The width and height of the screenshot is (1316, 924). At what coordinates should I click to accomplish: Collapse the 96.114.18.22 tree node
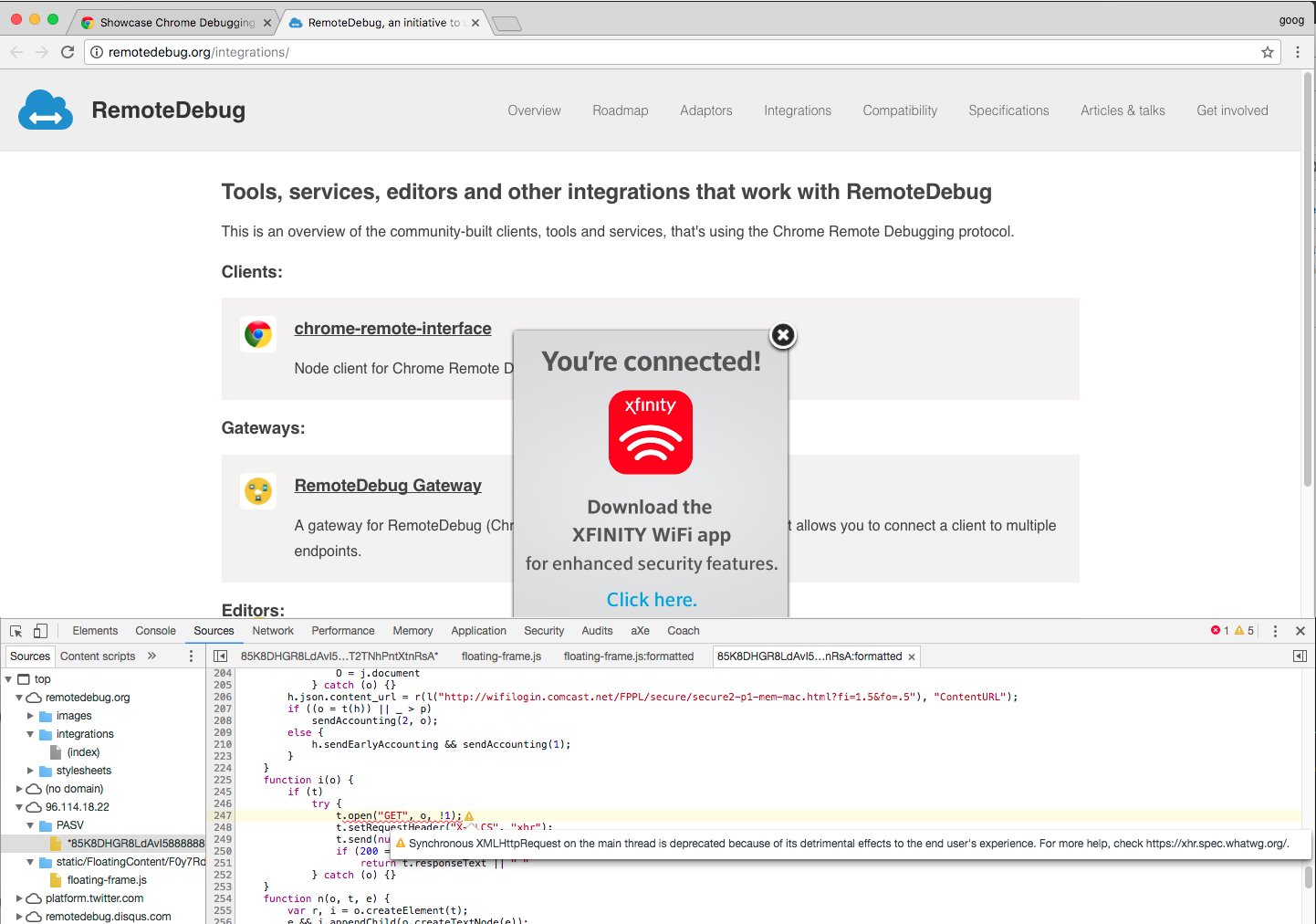click(19, 807)
